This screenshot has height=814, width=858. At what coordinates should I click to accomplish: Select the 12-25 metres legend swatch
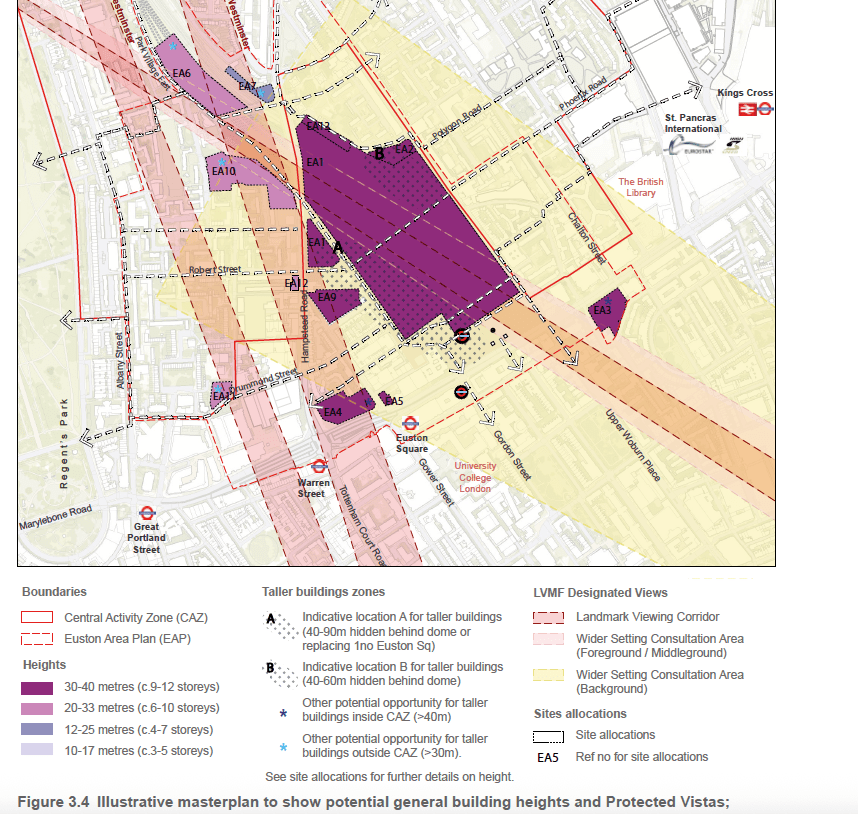pos(39,729)
